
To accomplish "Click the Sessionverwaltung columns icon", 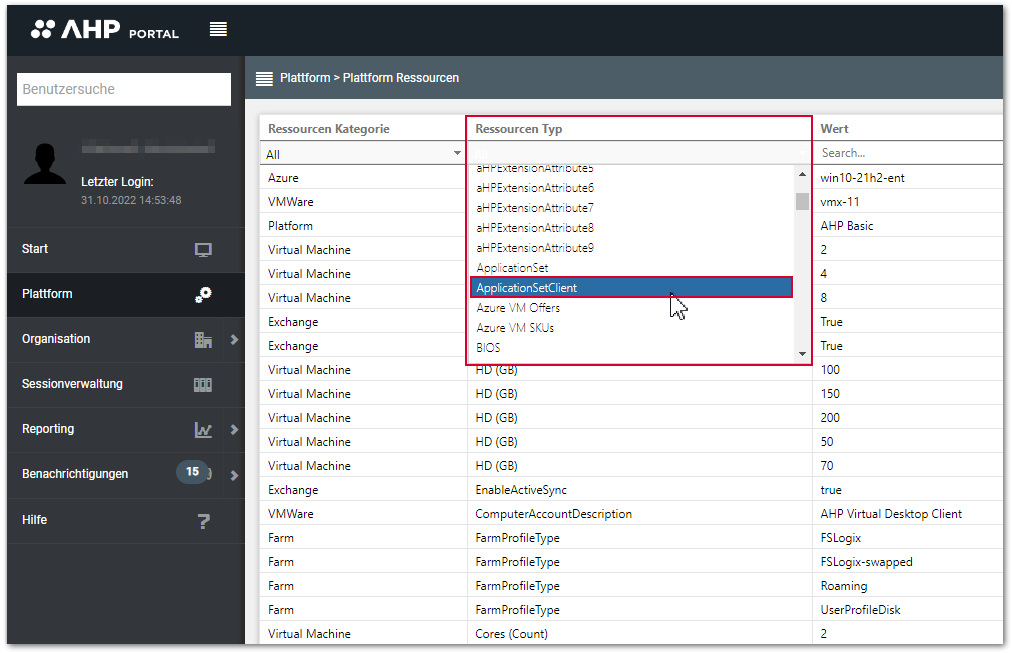I will pyautogui.click(x=203, y=385).
